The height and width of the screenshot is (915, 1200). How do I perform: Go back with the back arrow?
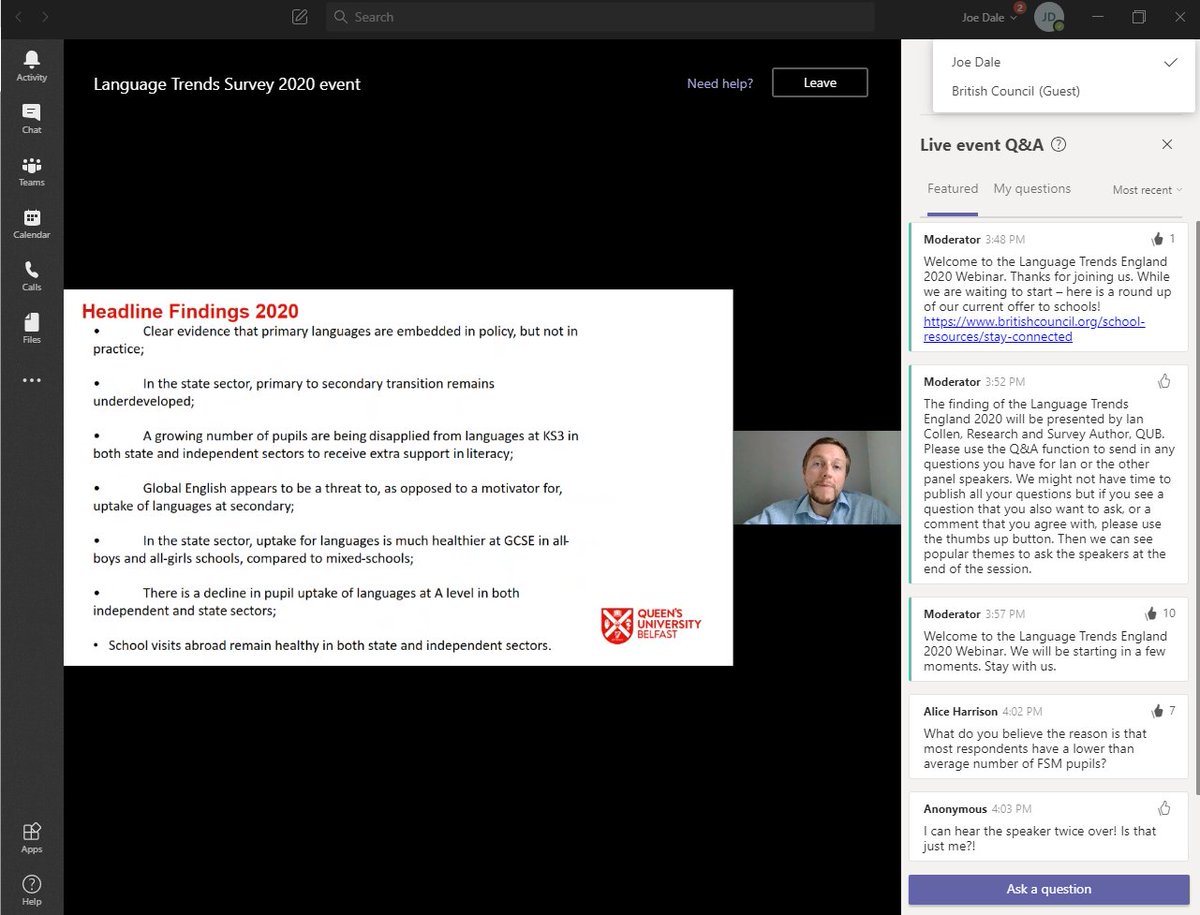pyautogui.click(x=18, y=17)
